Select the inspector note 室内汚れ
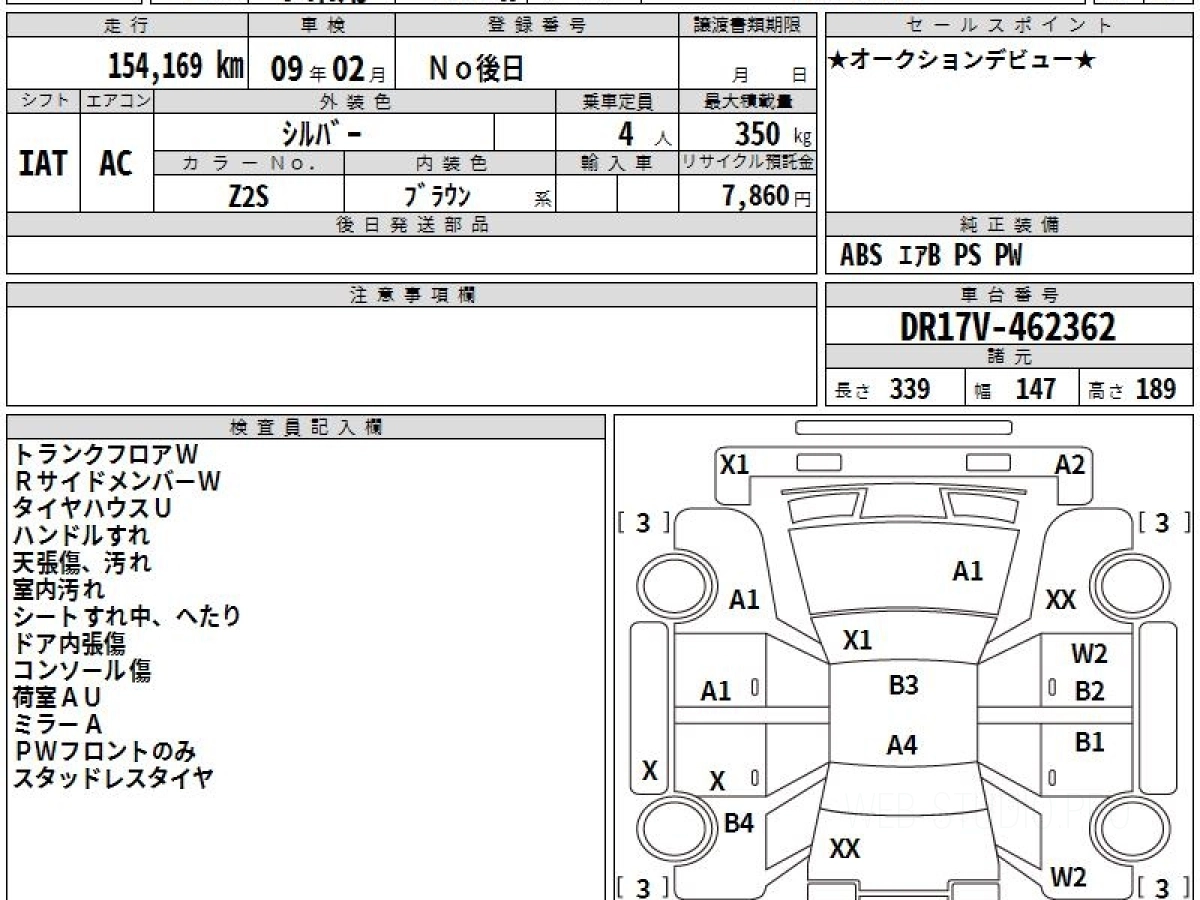Viewport: 1200px width, 900px height. [58, 589]
